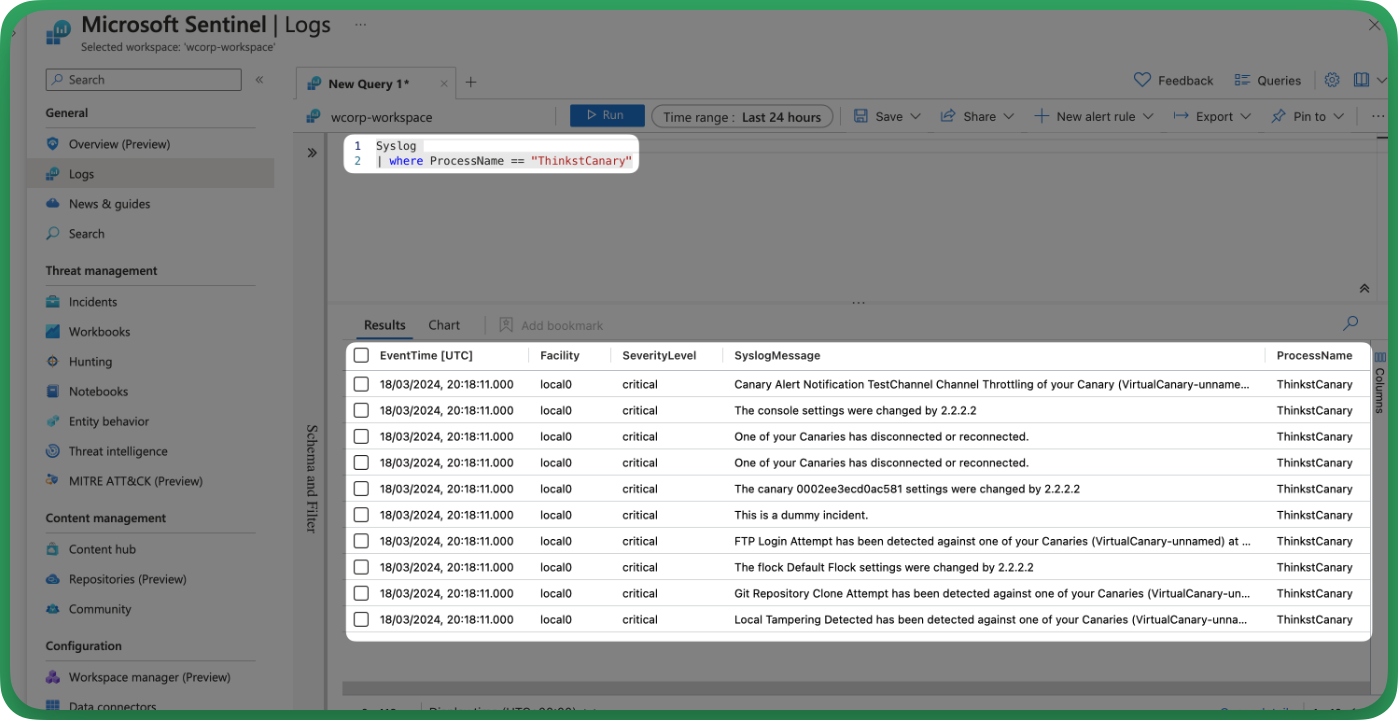Close the window with the X
The image size is (1398, 720).
1373,26
